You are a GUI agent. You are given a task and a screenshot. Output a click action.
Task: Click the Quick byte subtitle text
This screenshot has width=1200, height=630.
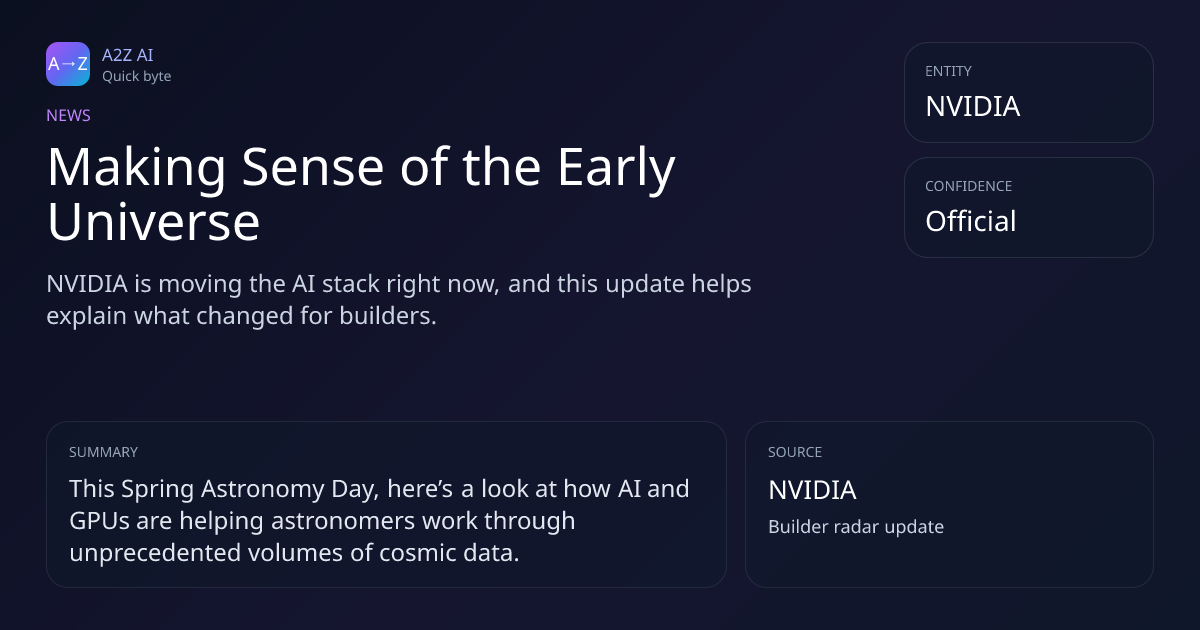[x=136, y=76]
